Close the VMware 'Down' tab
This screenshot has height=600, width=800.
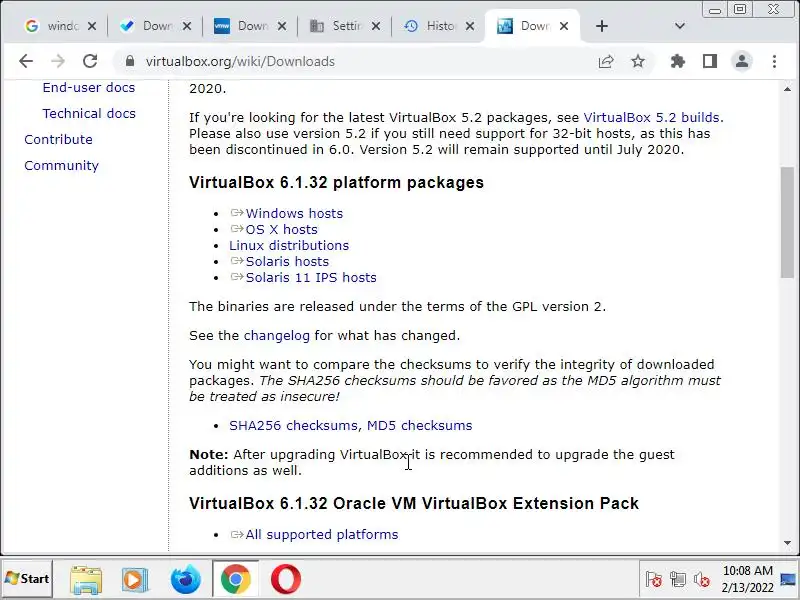coord(282,26)
